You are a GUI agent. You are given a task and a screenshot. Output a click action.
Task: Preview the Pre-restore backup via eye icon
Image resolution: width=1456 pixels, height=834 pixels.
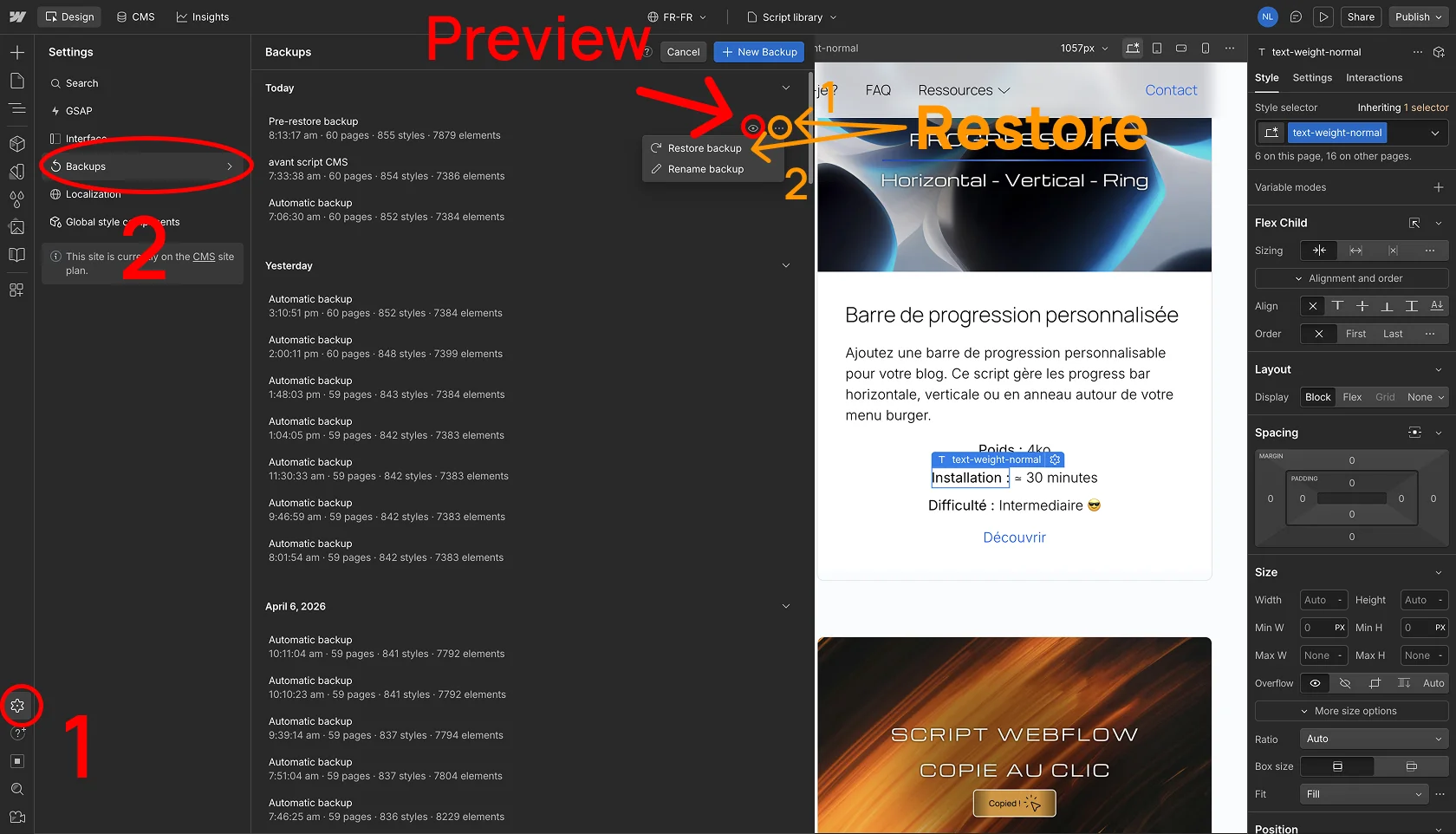(752, 127)
